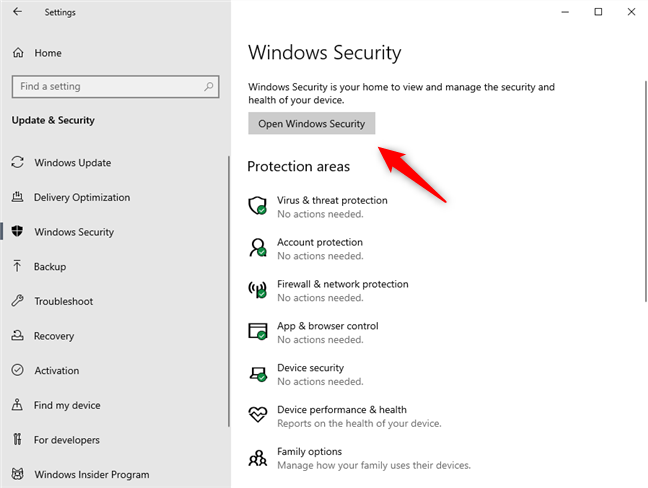Viewport: 648px width, 488px height.
Task: Click the Device performance & health heart icon
Action: tap(258, 415)
